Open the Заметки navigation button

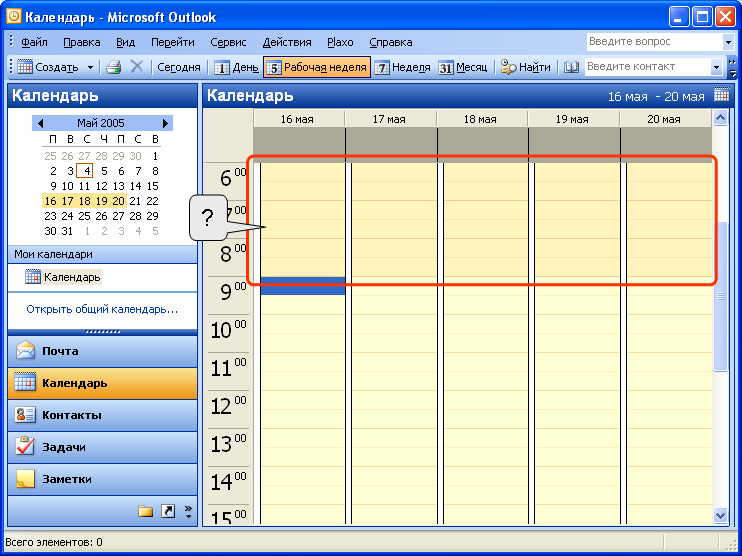(x=102, y=479)
